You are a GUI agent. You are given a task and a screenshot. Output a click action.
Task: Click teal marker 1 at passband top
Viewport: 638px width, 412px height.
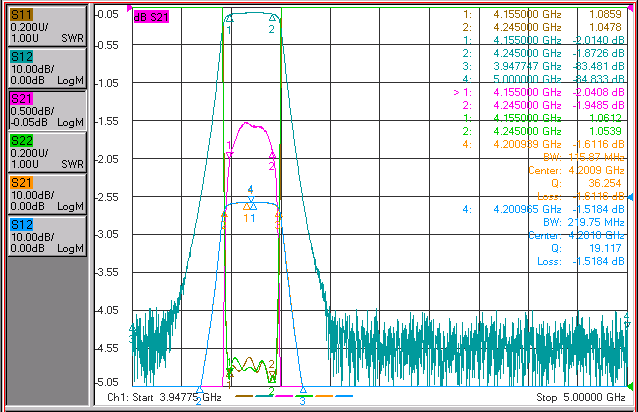coord(229,18)
